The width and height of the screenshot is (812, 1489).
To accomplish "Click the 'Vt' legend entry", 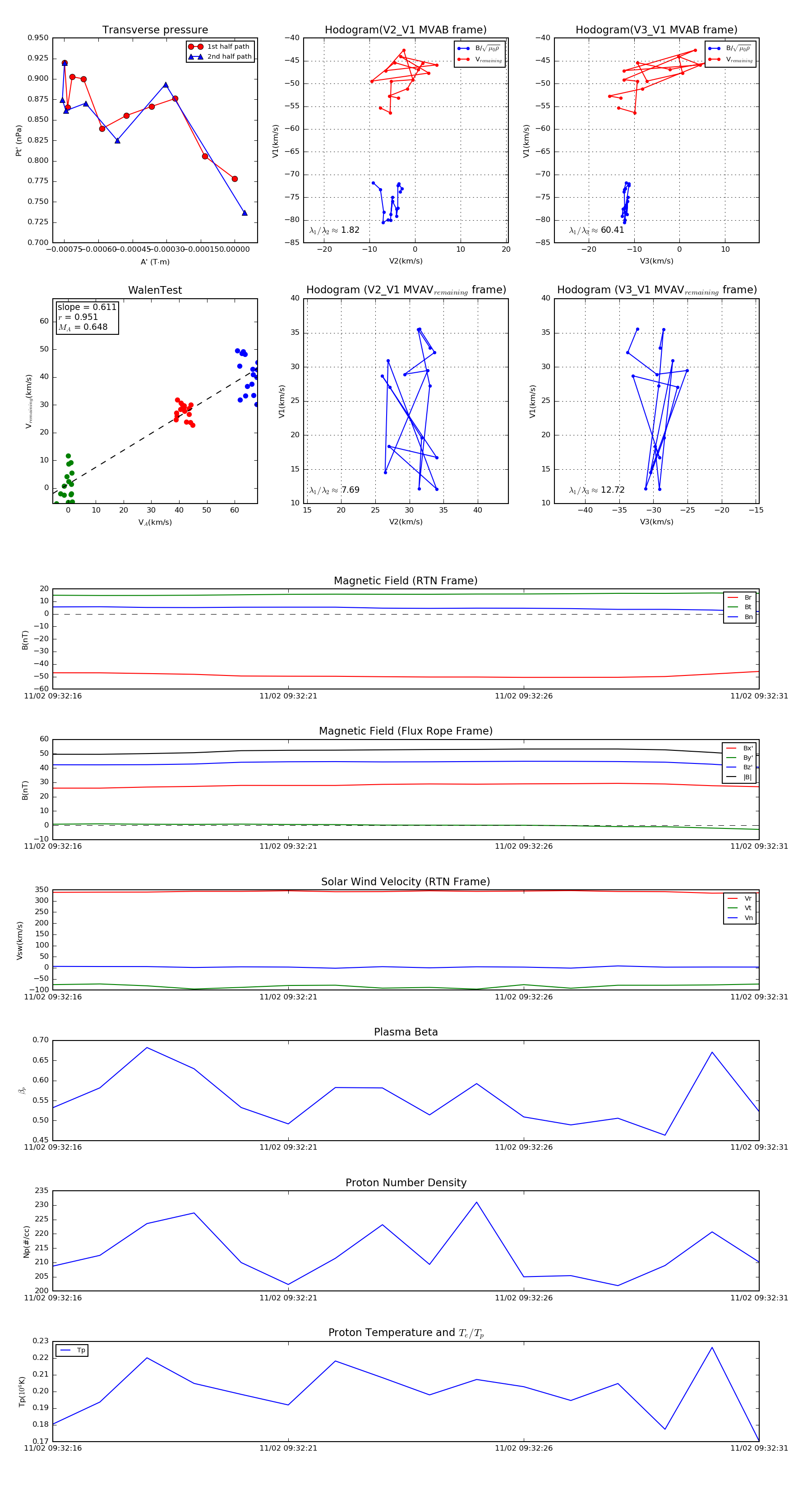I will (x=740, y=908).
